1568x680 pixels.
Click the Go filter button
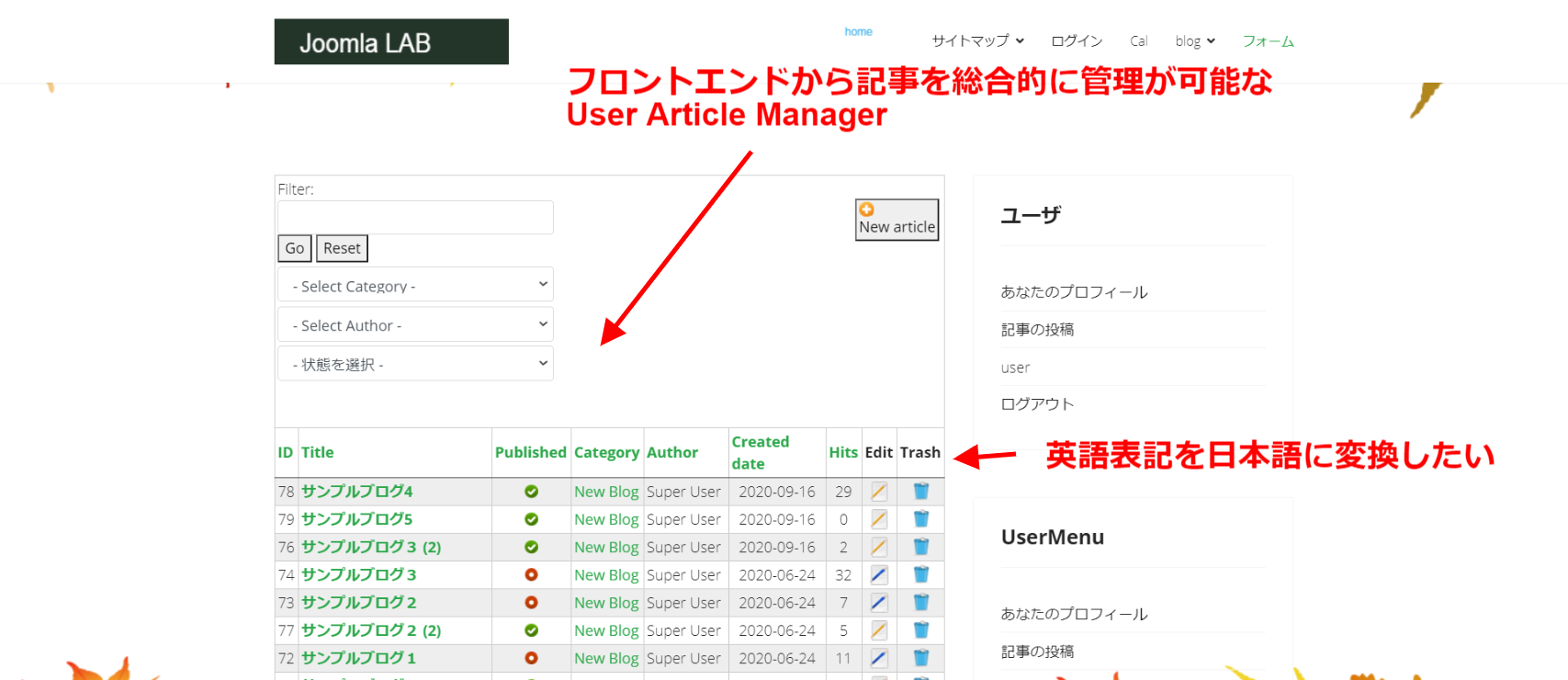pyautogui.click(x=295, y=248)
